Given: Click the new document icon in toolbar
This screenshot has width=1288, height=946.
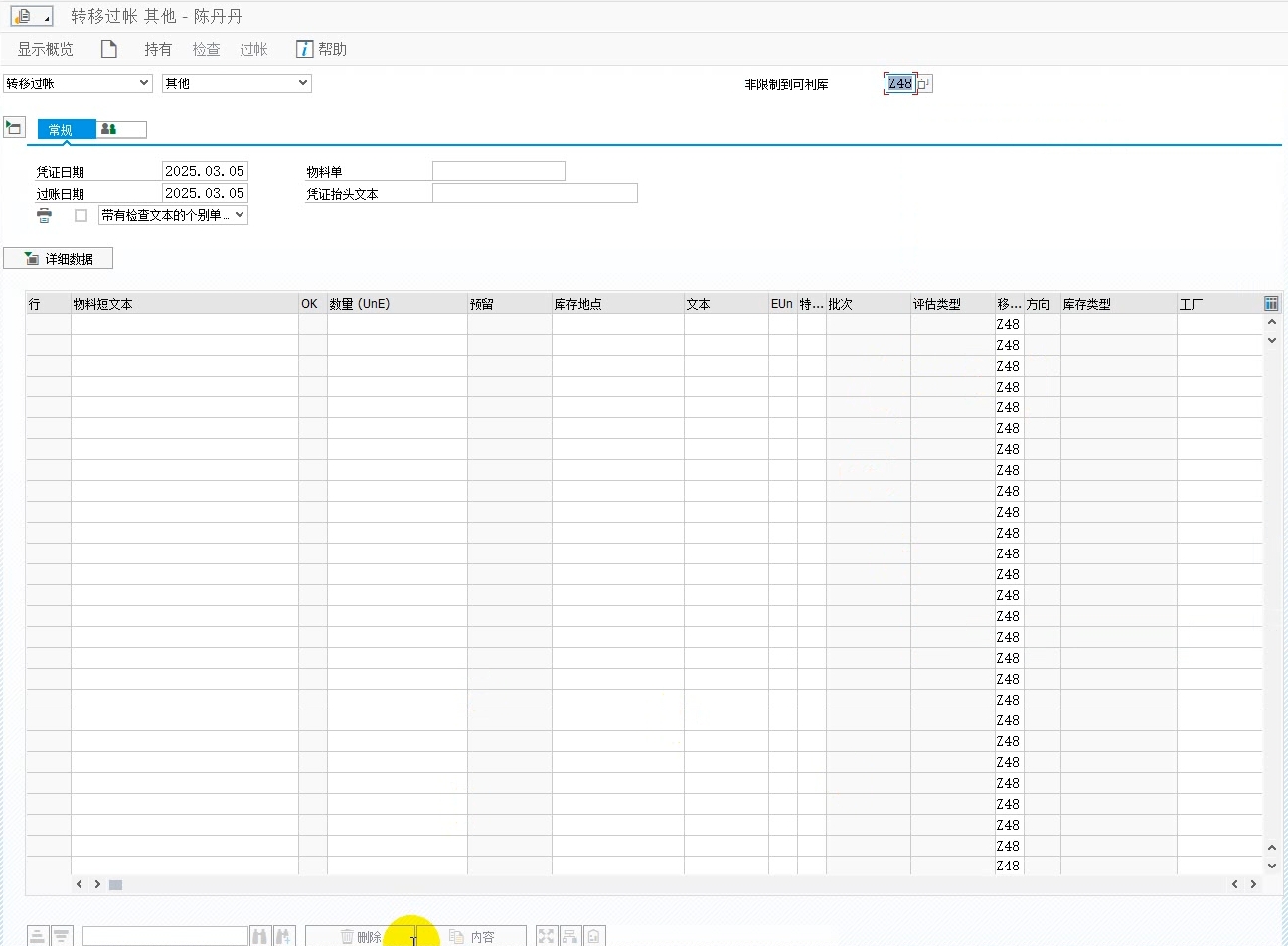Looking at the screenshot, I should pos(109,49).
